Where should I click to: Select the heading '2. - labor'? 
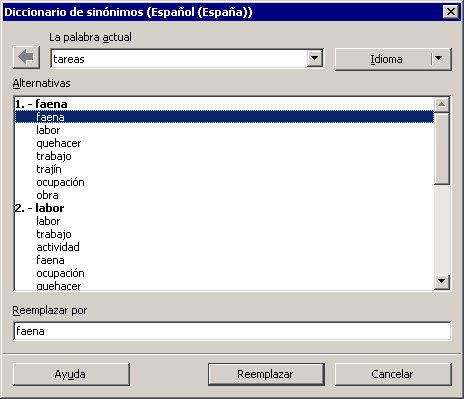click(40, 208)
